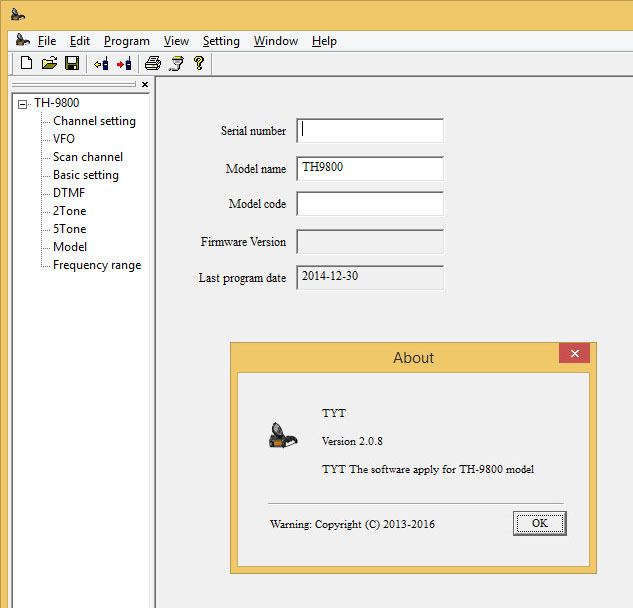
Task: Click the Model name label
Action: coord(256,169)
